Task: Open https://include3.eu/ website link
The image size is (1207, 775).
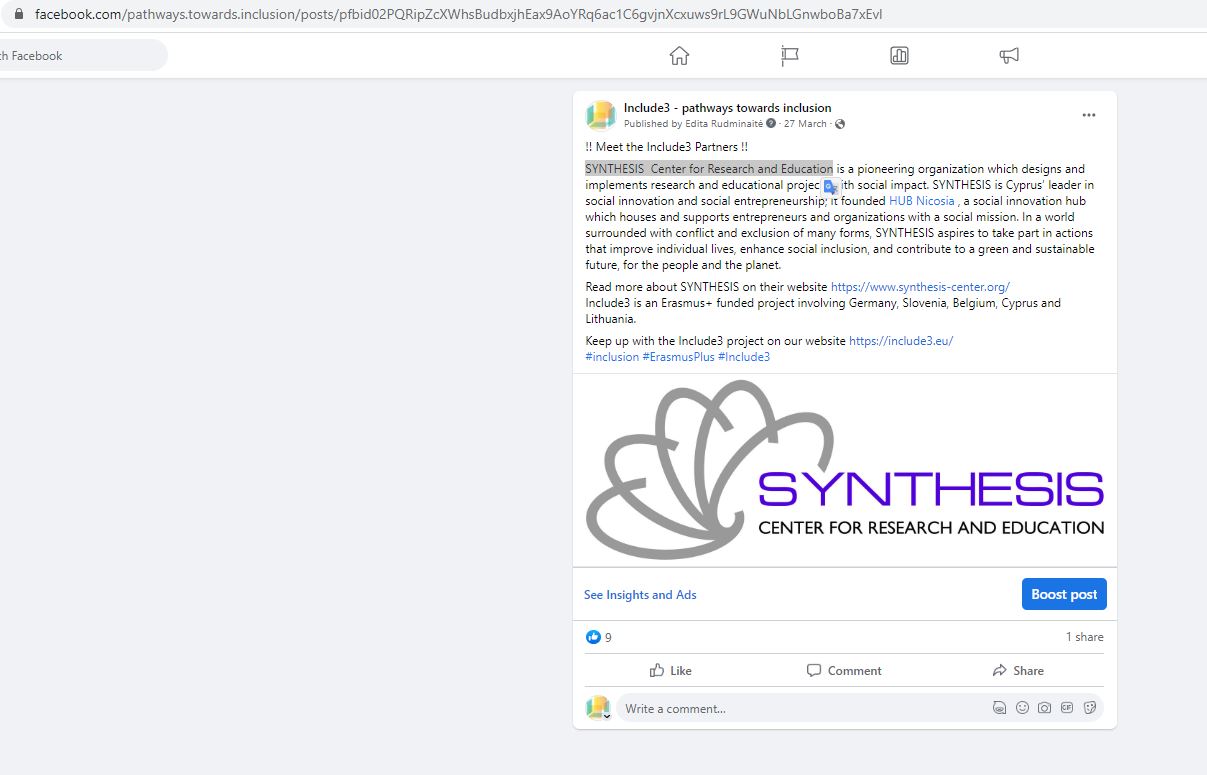Action: [901, 341]
